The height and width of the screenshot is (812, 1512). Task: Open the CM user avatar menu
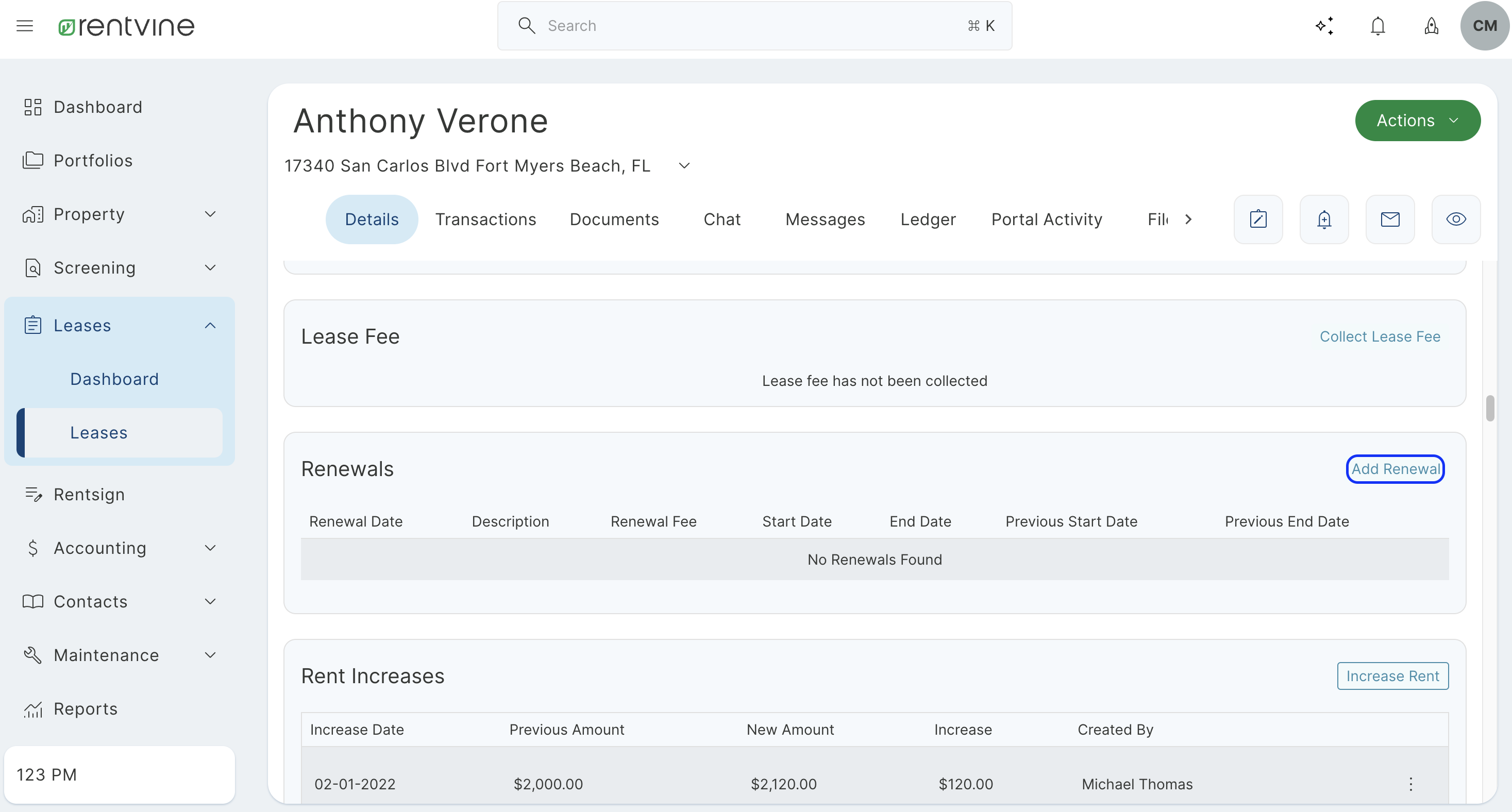click(x=1484, y=26)
